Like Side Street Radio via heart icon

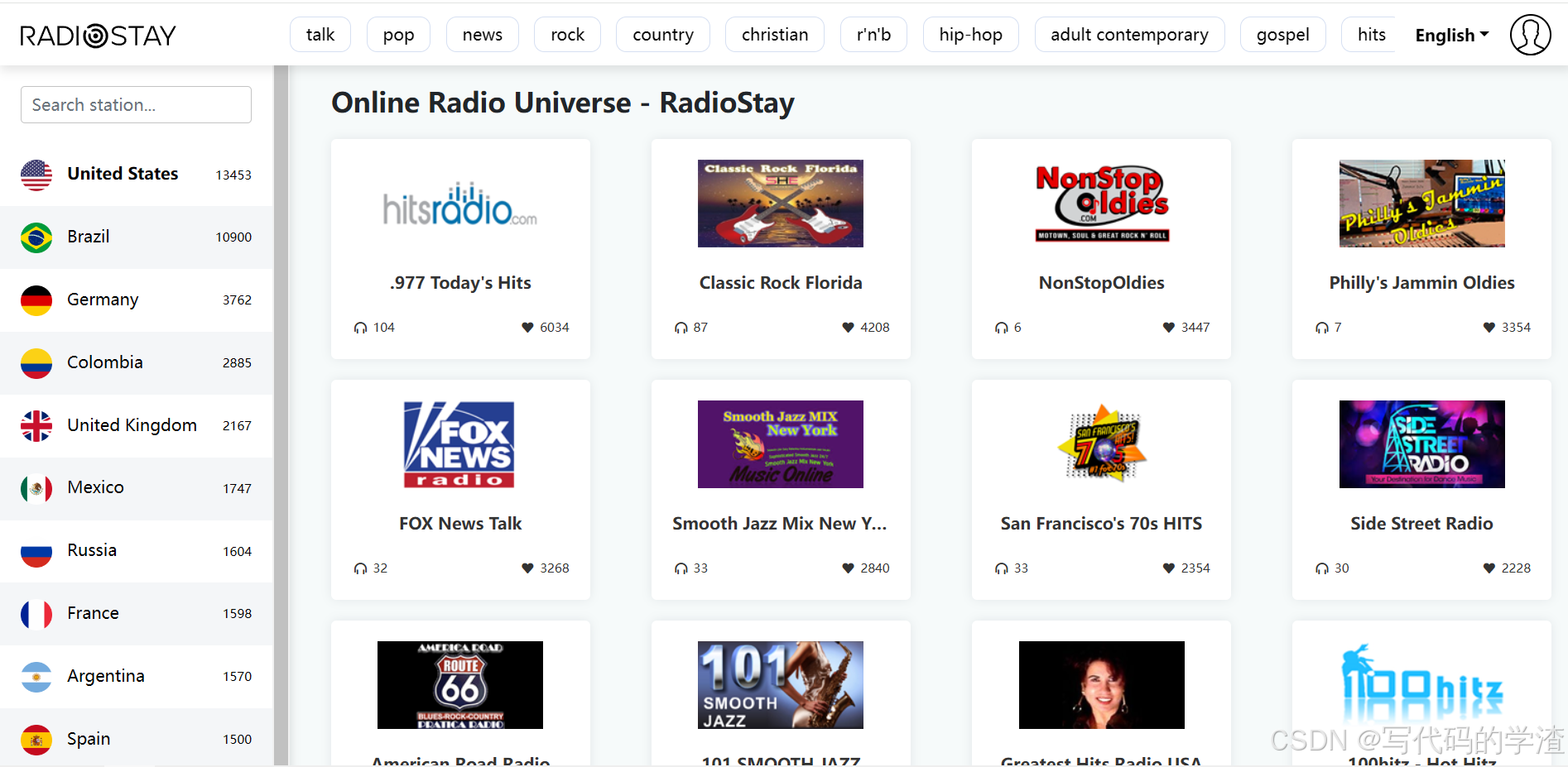(1489, 568)
